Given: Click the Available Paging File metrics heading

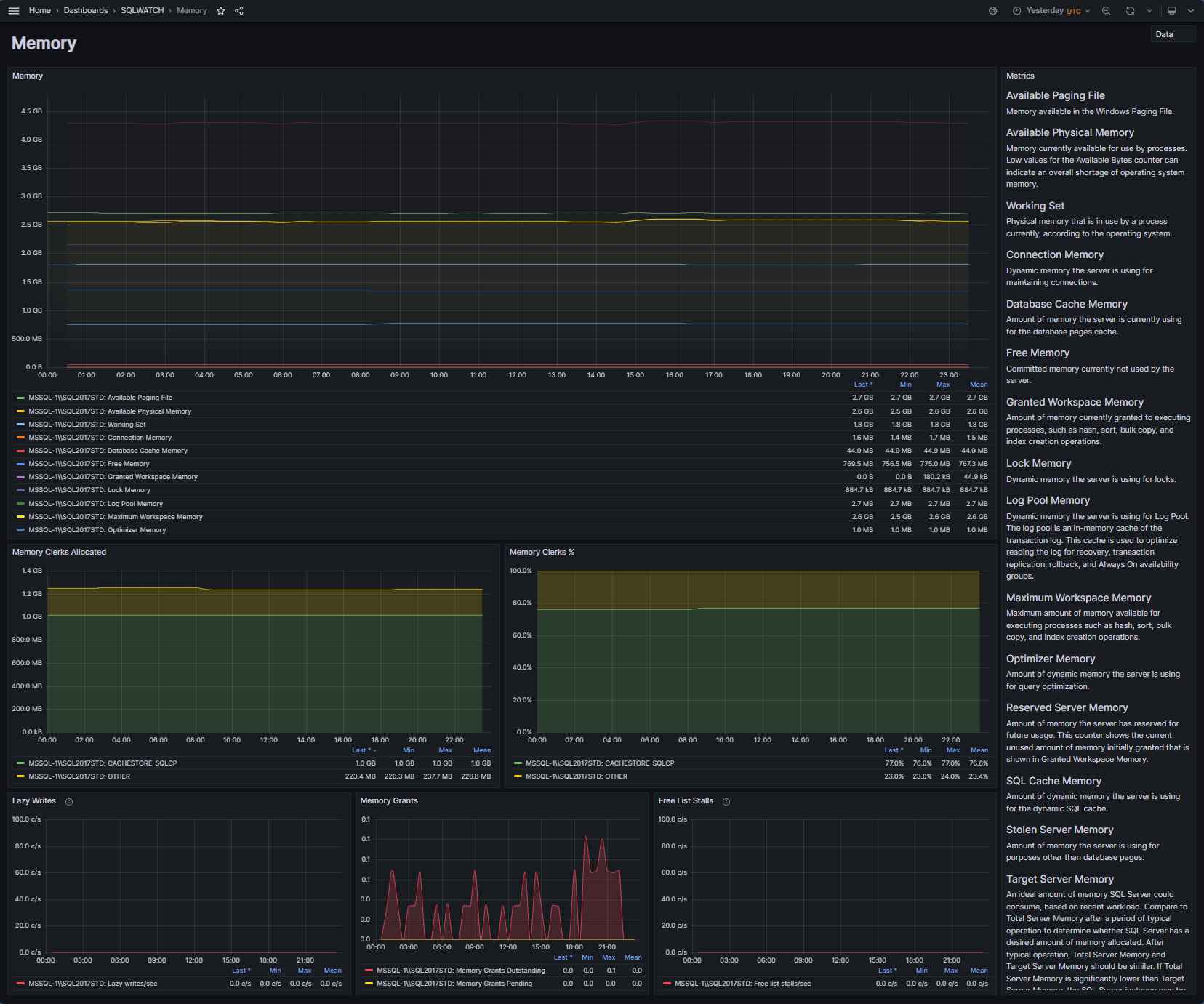Looking at the screenshot, I should click(x=1055, y=95).
